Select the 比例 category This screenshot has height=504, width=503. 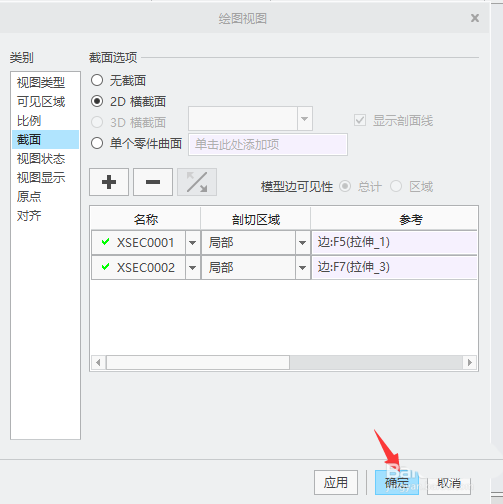(45, 120)
